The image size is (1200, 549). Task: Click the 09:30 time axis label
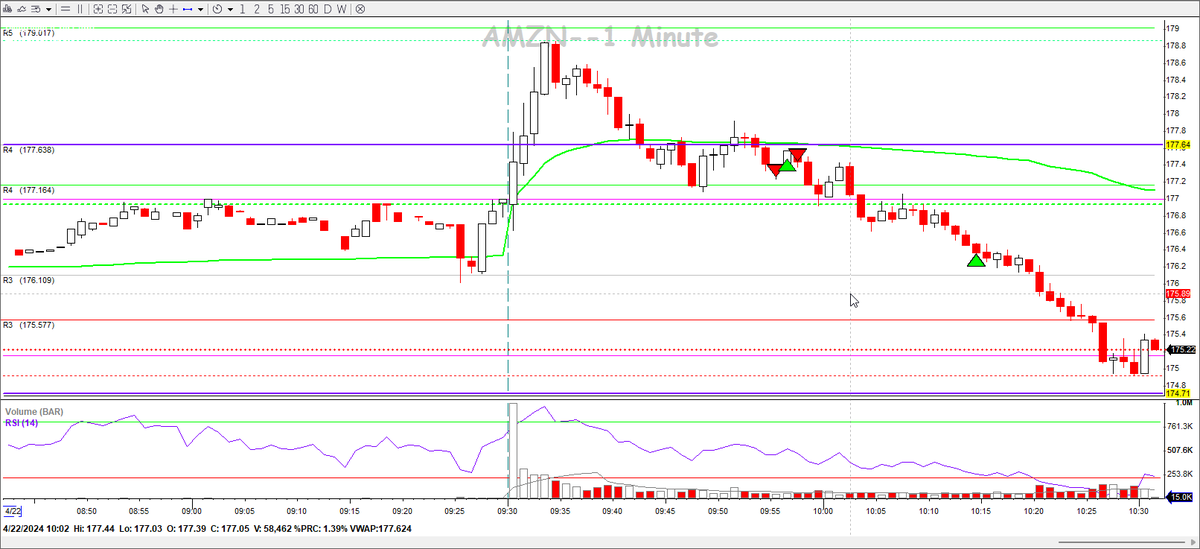point(508,510)
